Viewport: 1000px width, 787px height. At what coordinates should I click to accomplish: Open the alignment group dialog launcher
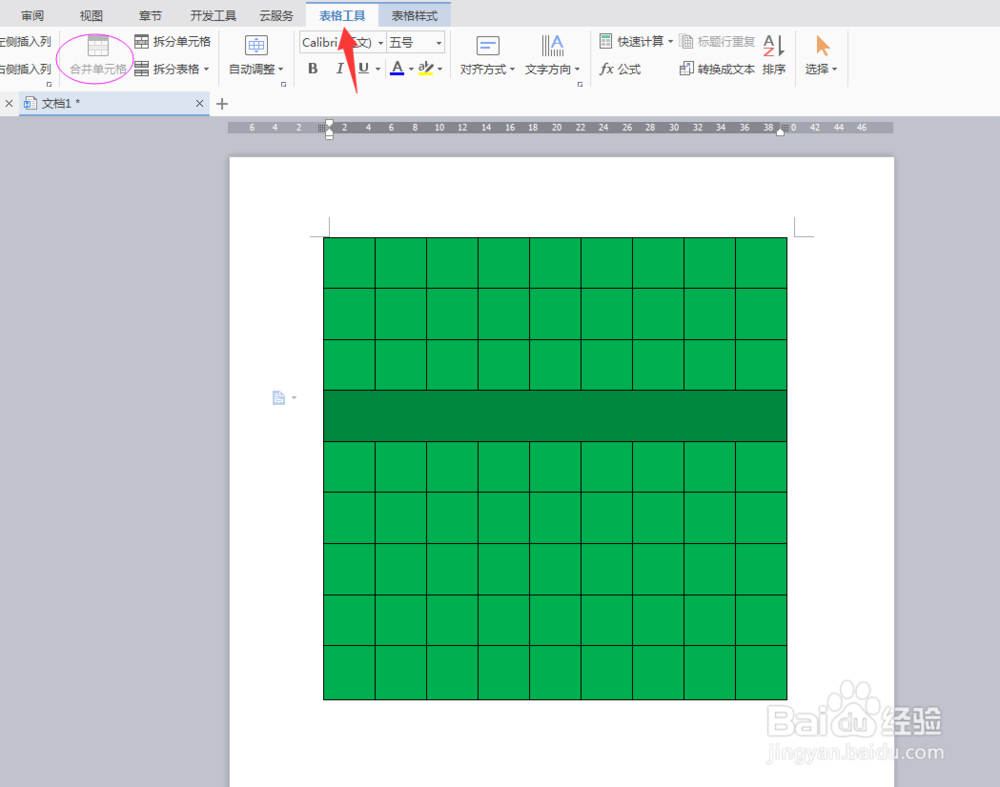[x=580, y=84]
